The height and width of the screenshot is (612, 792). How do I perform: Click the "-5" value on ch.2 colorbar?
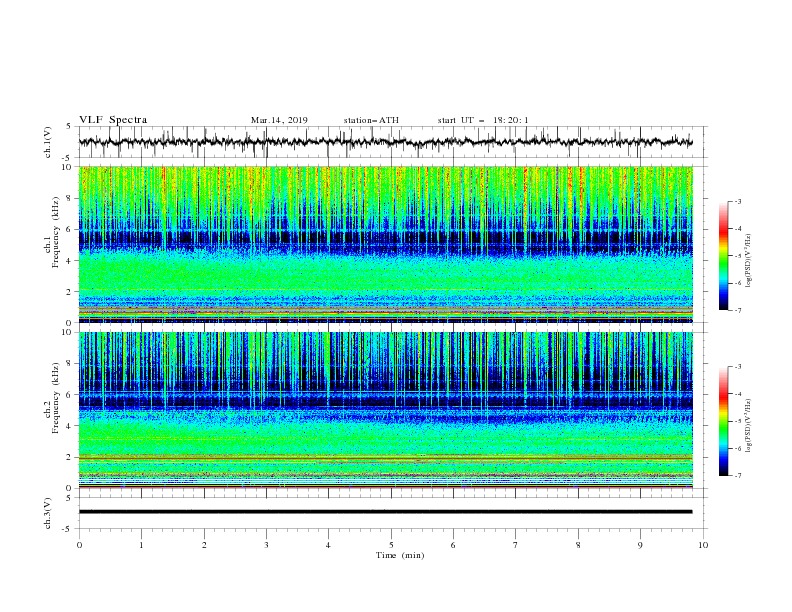pos(737,421)
